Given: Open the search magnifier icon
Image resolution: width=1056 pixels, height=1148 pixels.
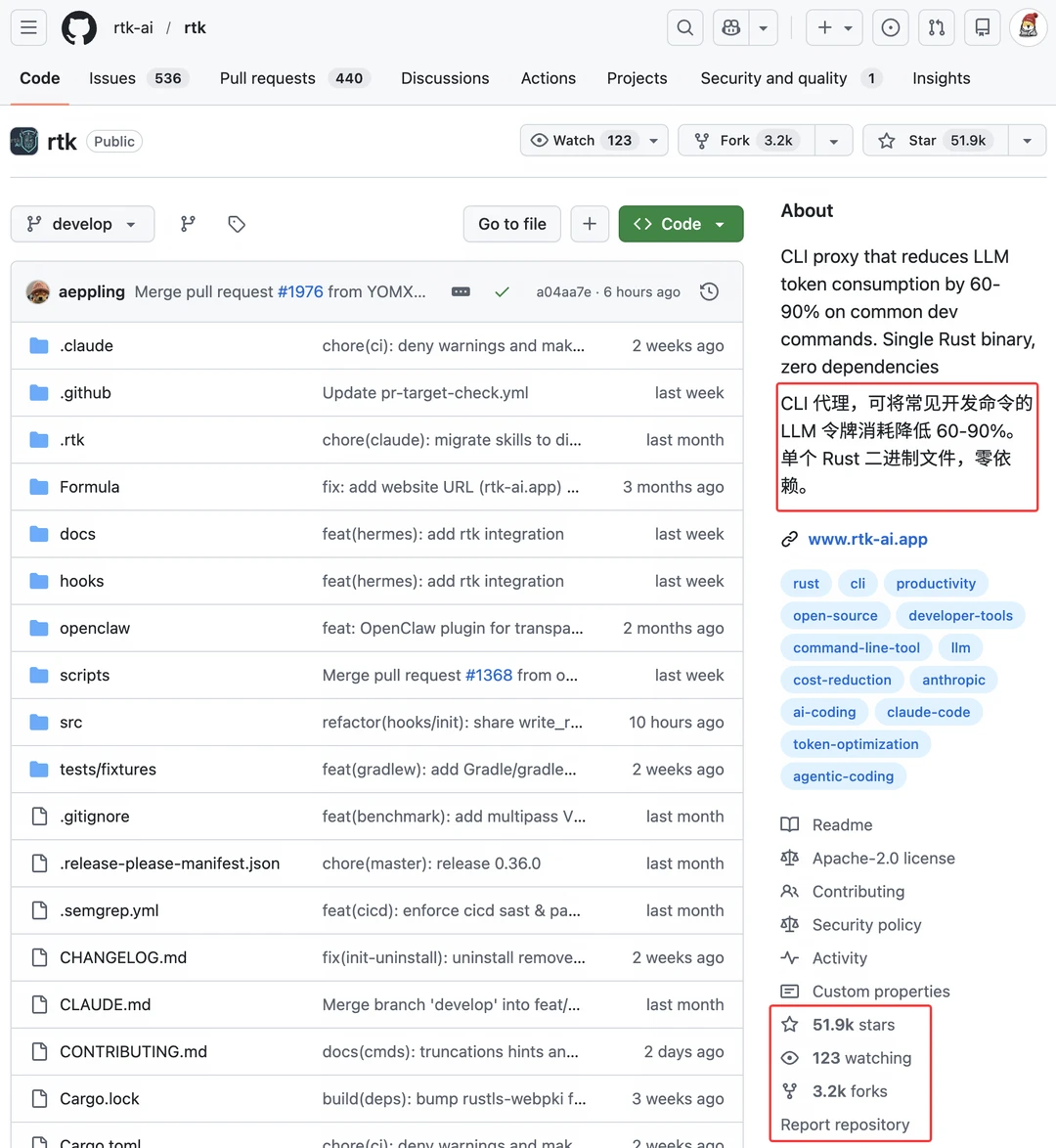Looking at the screenshot, I should 685,27.
